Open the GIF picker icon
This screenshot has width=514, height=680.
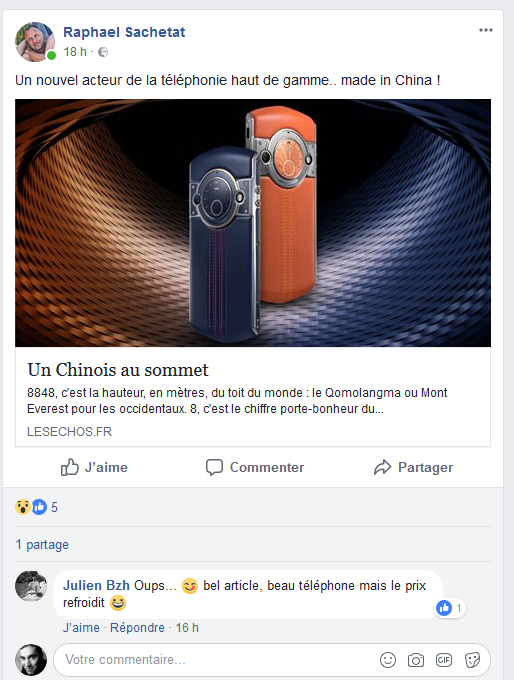coord(444,660)
